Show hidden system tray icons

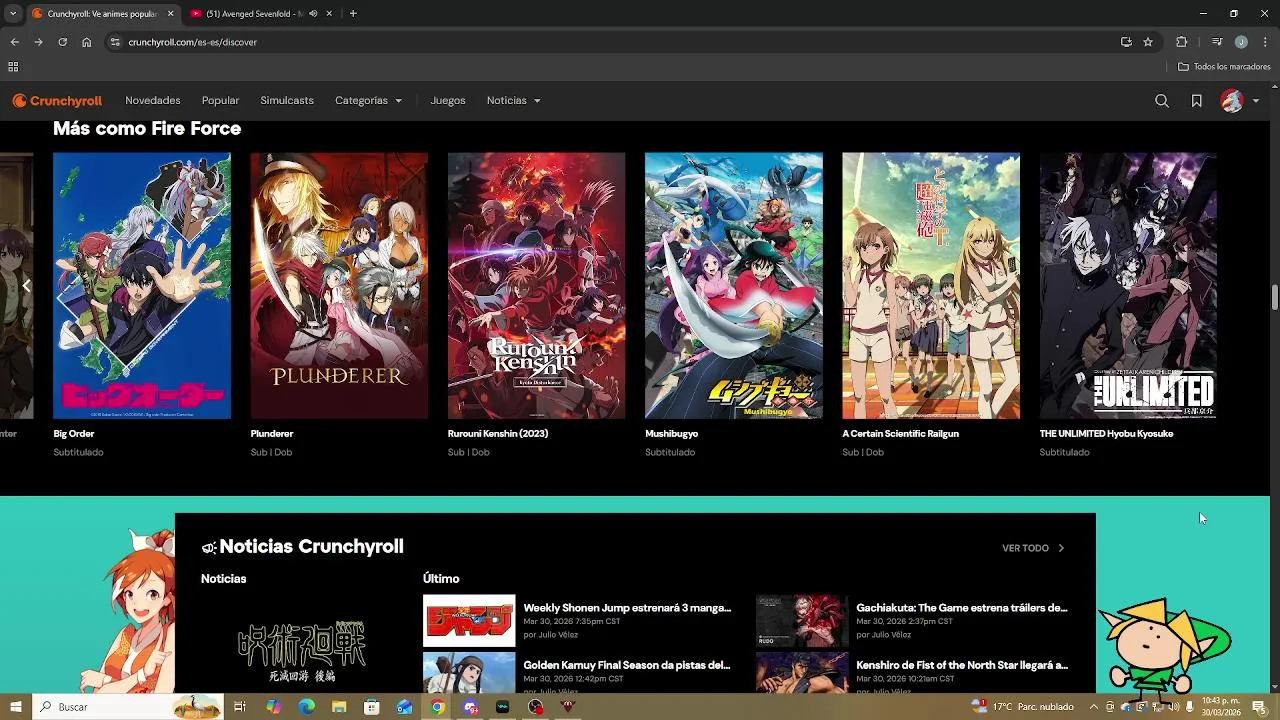1093,707
